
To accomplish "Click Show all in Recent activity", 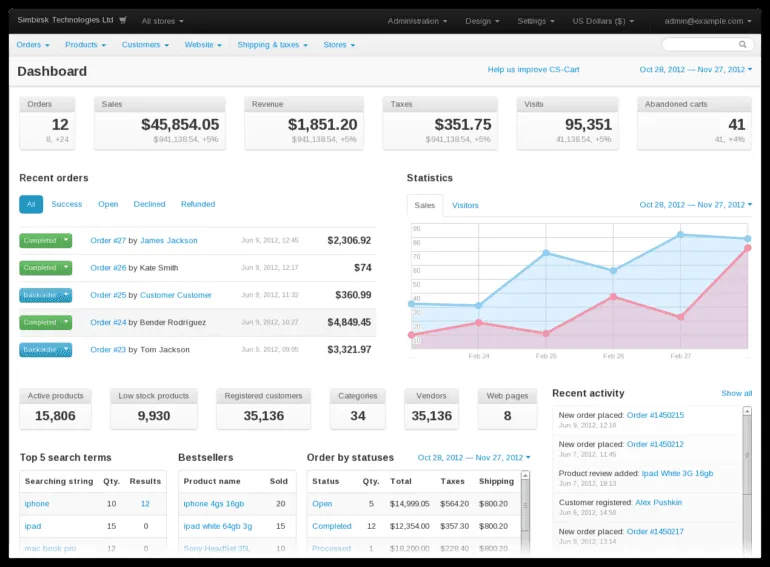I will (x=736, y=393).
